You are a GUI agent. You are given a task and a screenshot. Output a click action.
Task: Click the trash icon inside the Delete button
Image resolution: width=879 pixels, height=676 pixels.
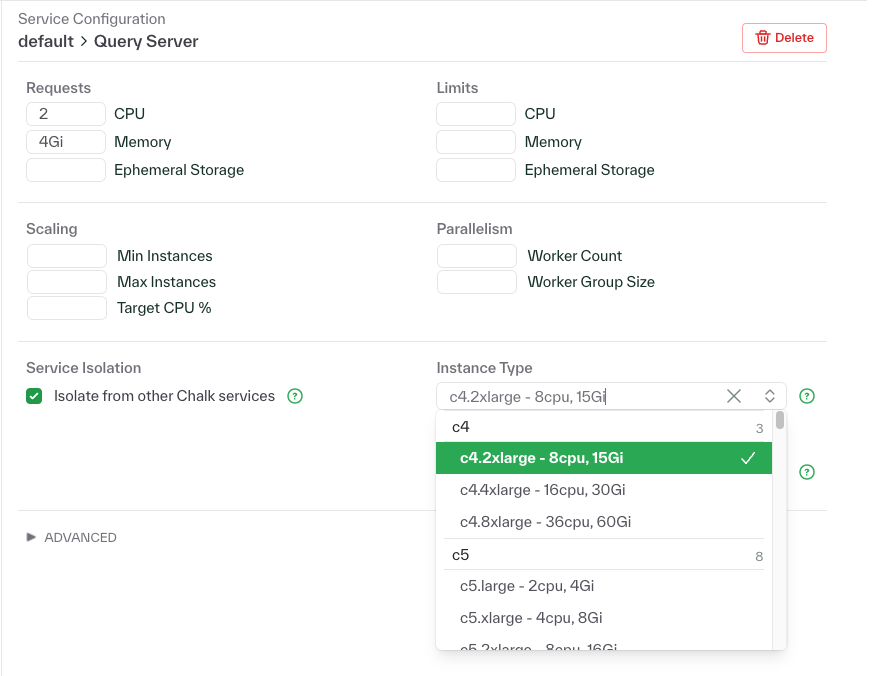click(x=764, y=37)
